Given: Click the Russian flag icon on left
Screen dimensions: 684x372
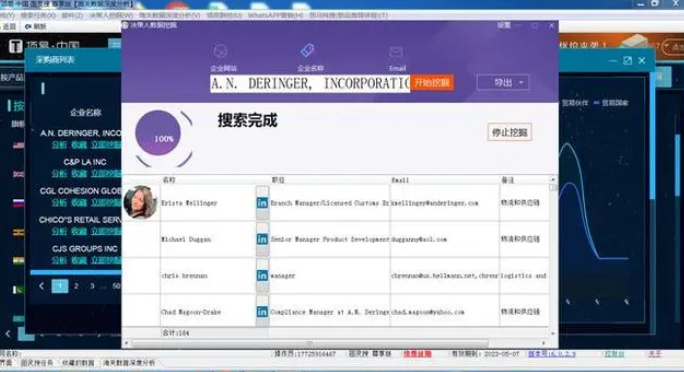Looking at the screenshot, I should (18, 203).
